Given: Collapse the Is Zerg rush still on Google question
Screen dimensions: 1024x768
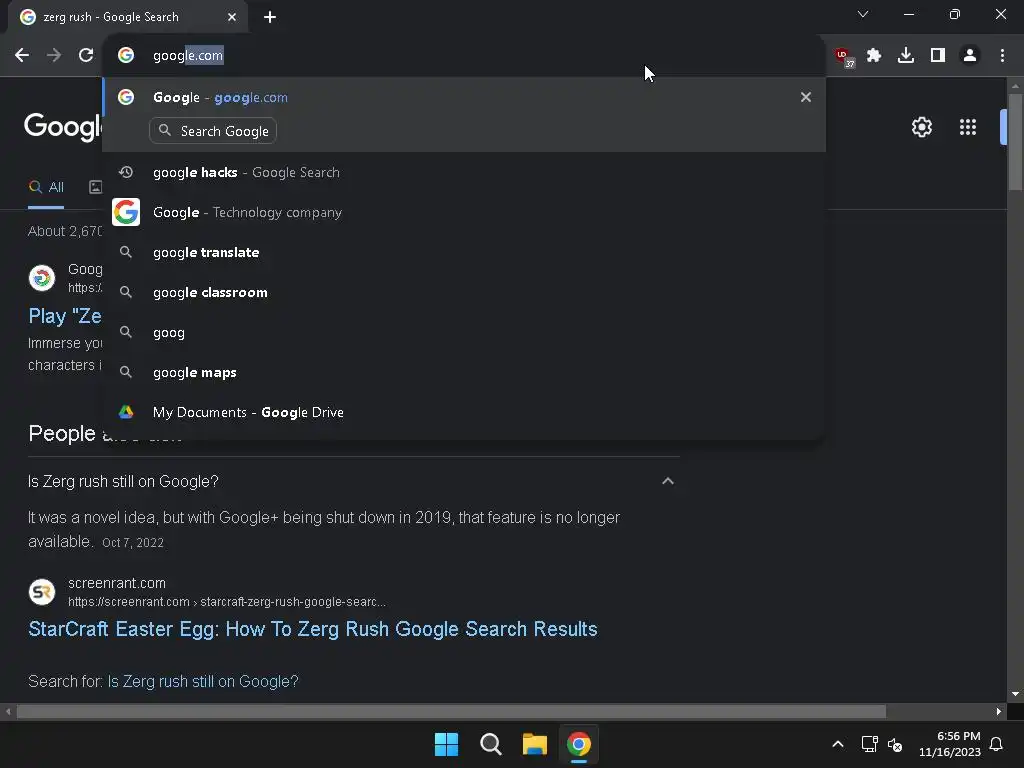Looking at the screenshot, I should (x=667, y=481).
